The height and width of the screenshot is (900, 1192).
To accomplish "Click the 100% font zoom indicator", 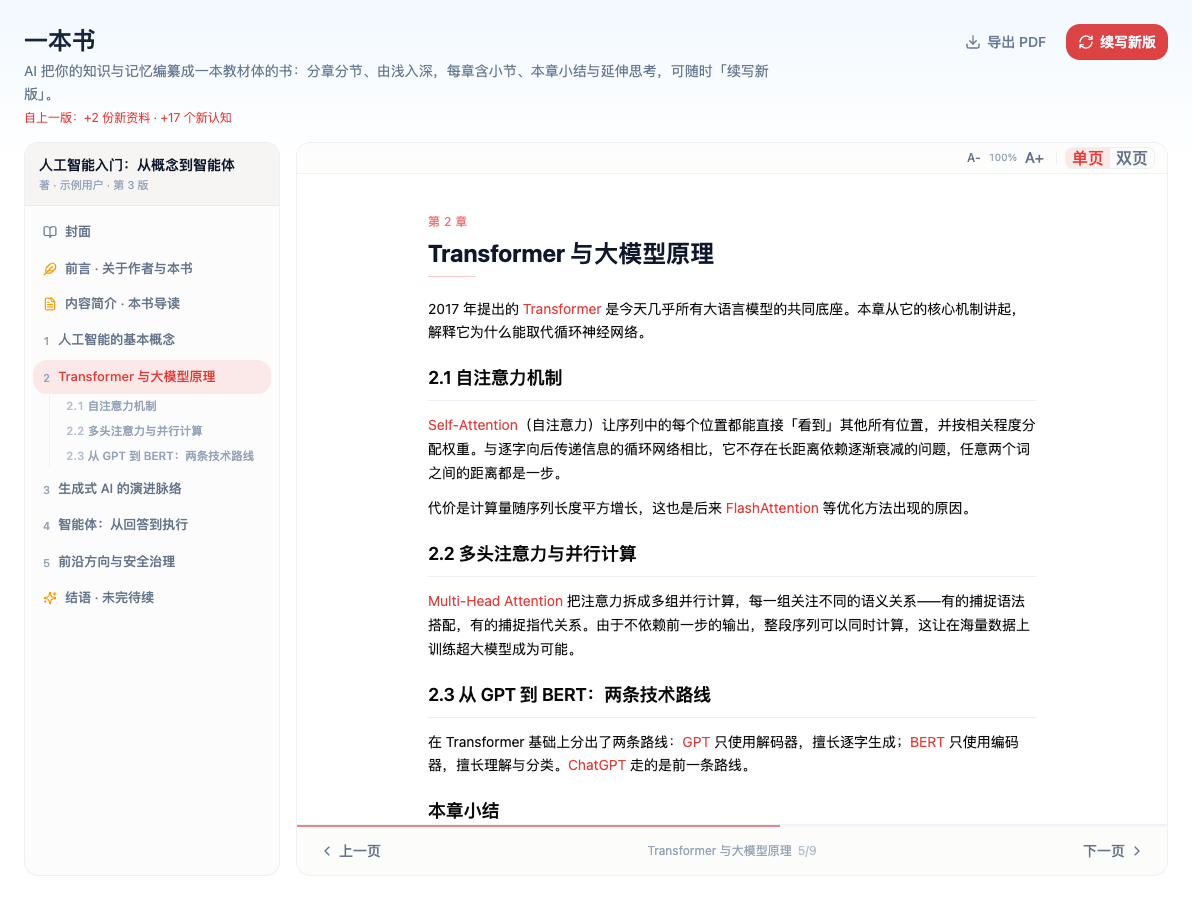I will 1003,158.
